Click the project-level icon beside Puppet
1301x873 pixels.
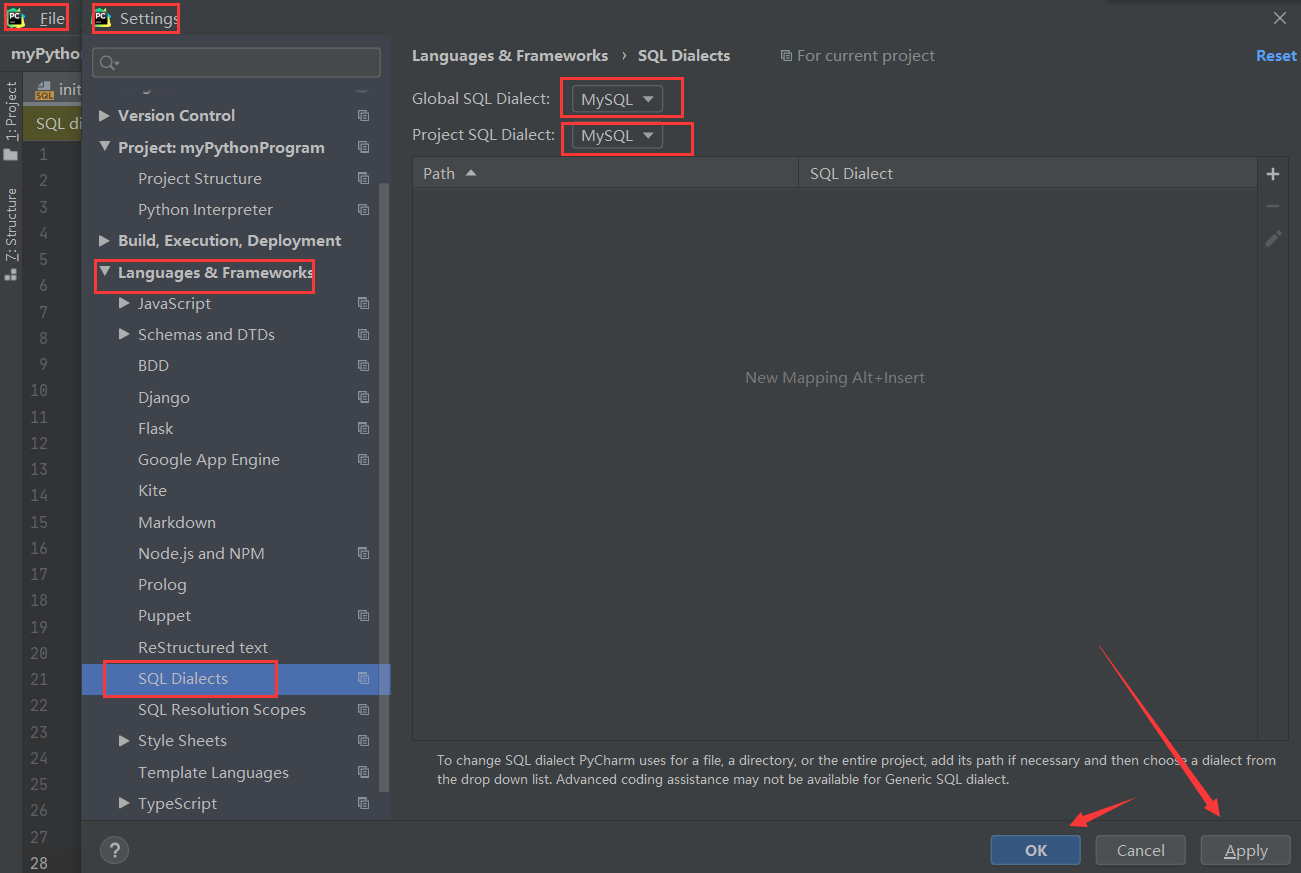tap(363, 616)
